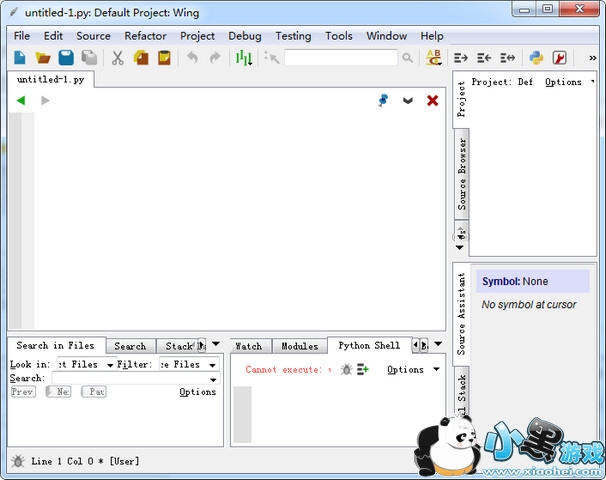Save the file with the disk icon
This screenshot has height=480, width=606.
(66, 58)
